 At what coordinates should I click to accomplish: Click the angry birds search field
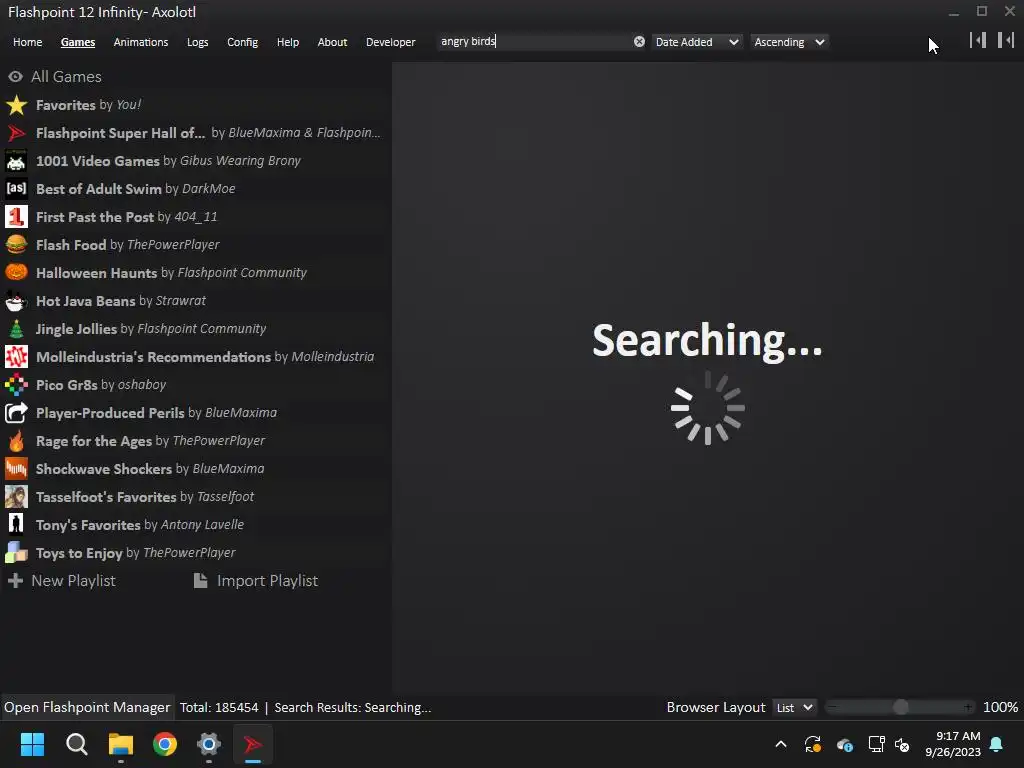tap(534, 41)
